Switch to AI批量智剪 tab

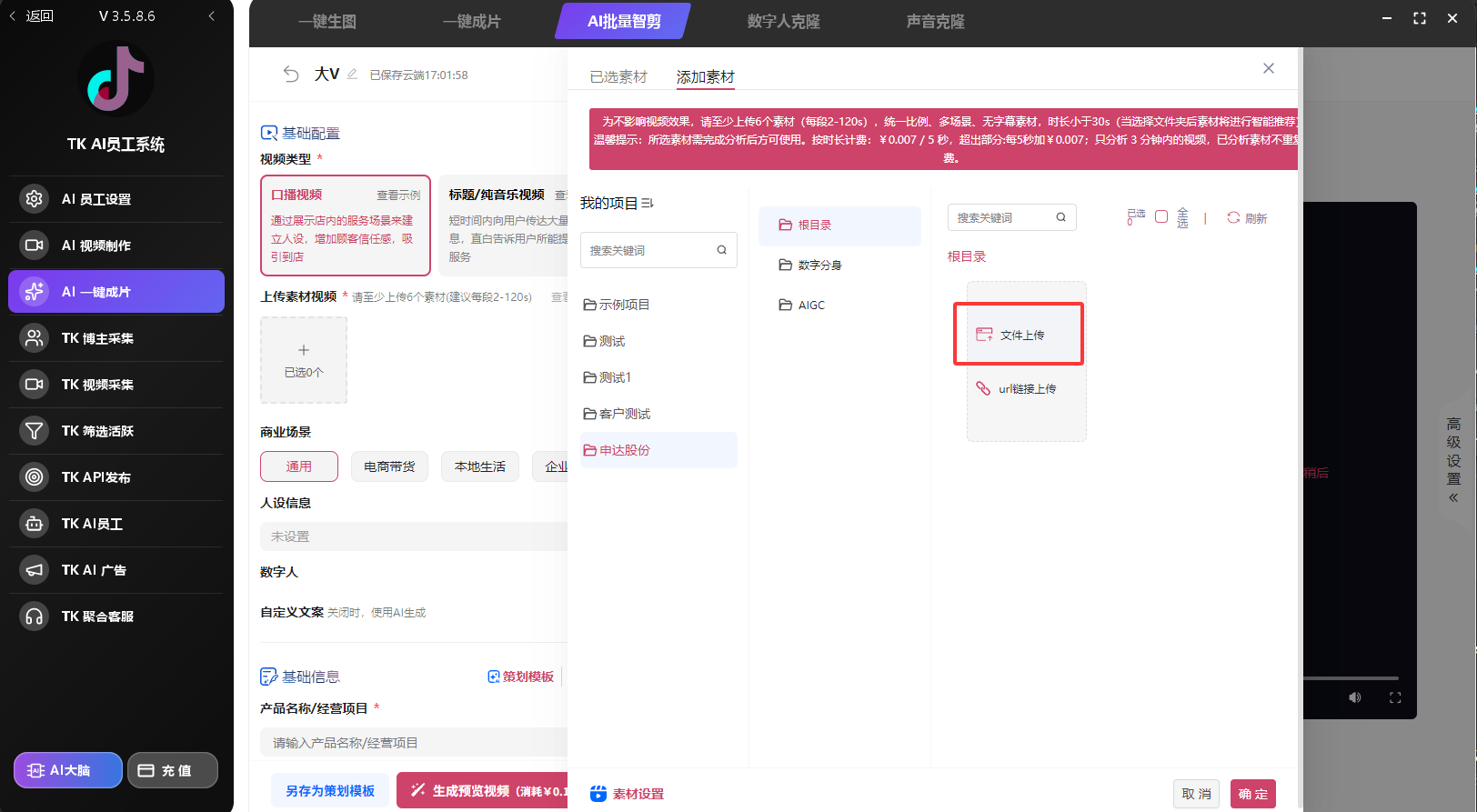click(624, 22)
